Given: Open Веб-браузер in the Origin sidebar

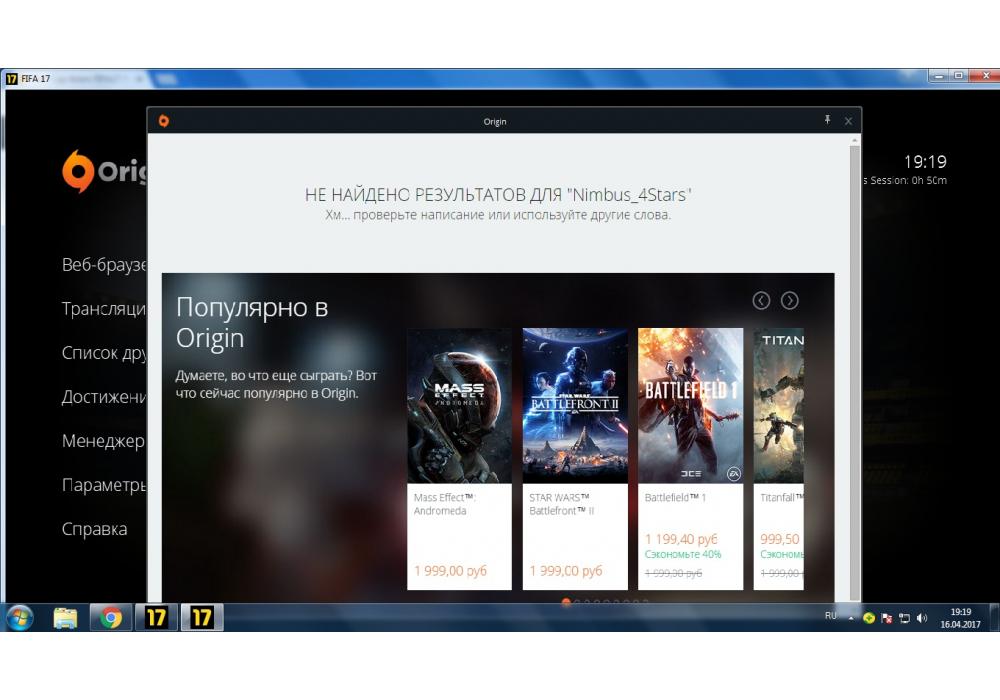Looking at the screenshot, I should click(104, 265).
